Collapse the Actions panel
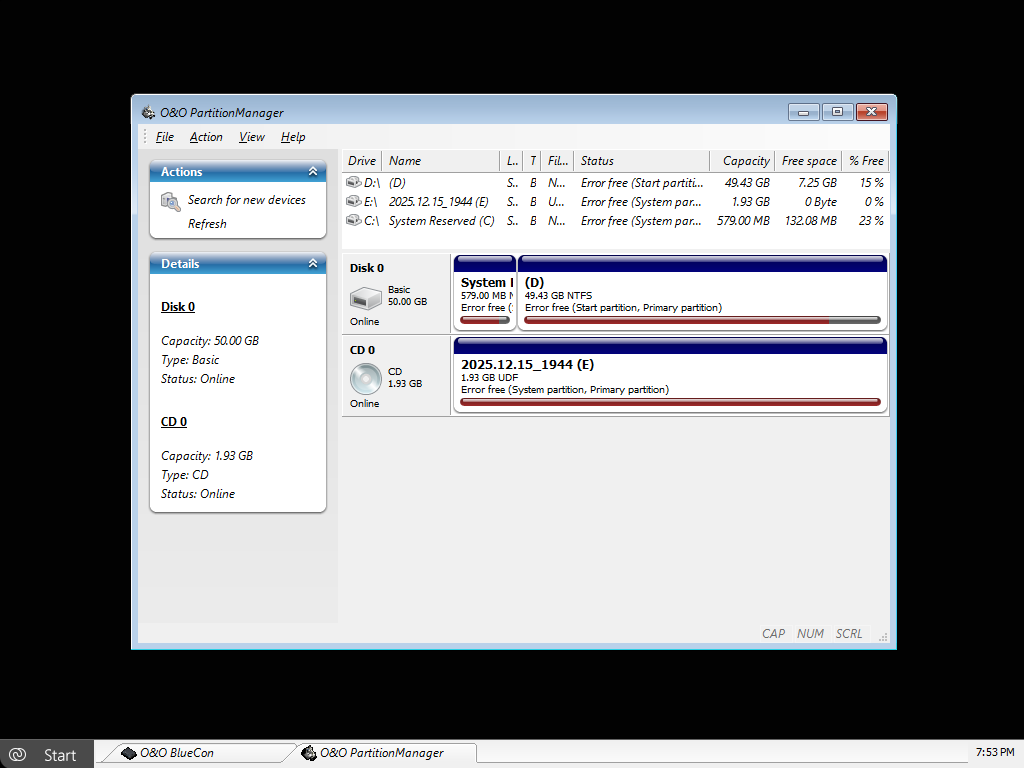Screen dimensions: 1024x768 [313, 172]
